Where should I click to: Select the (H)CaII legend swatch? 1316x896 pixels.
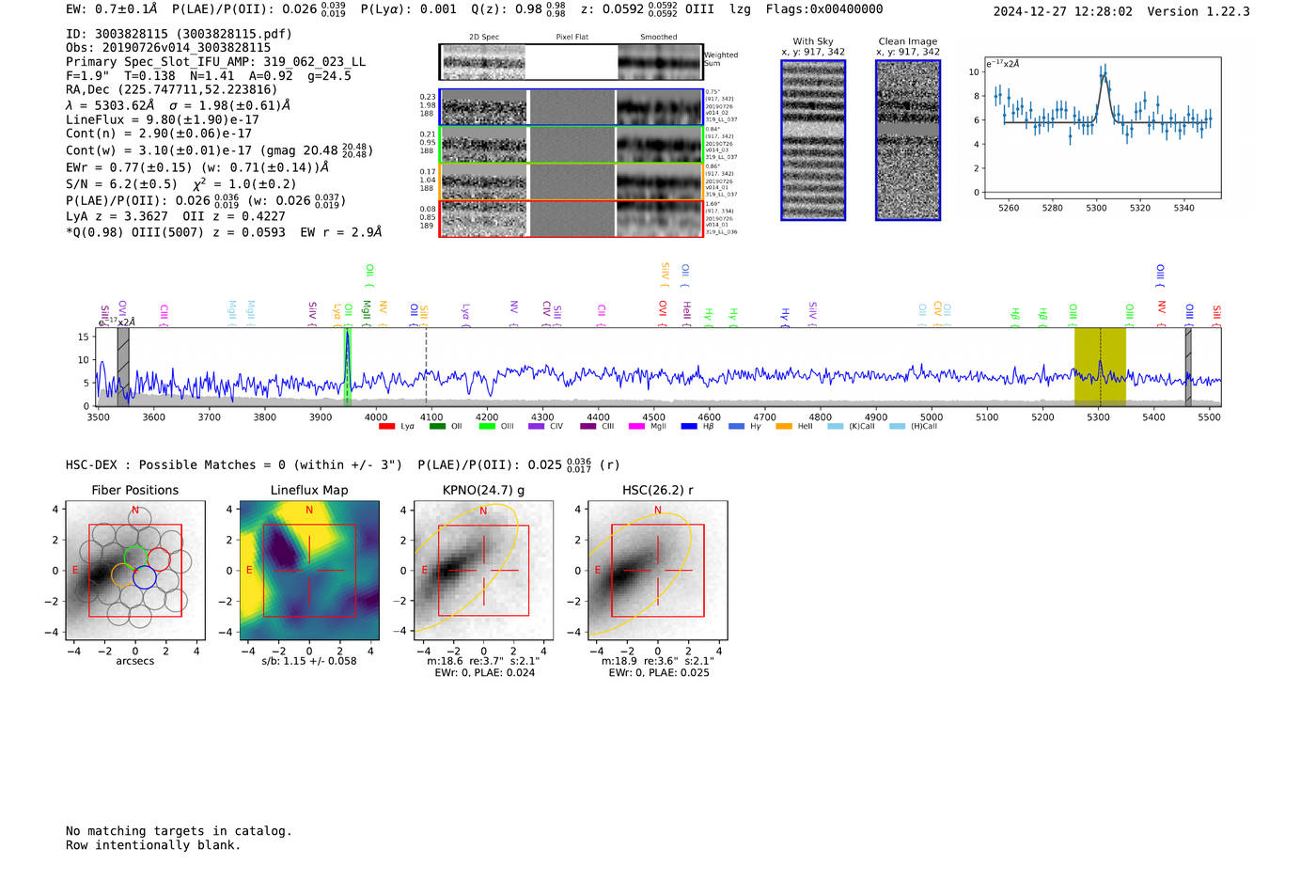tap(897, 427)
